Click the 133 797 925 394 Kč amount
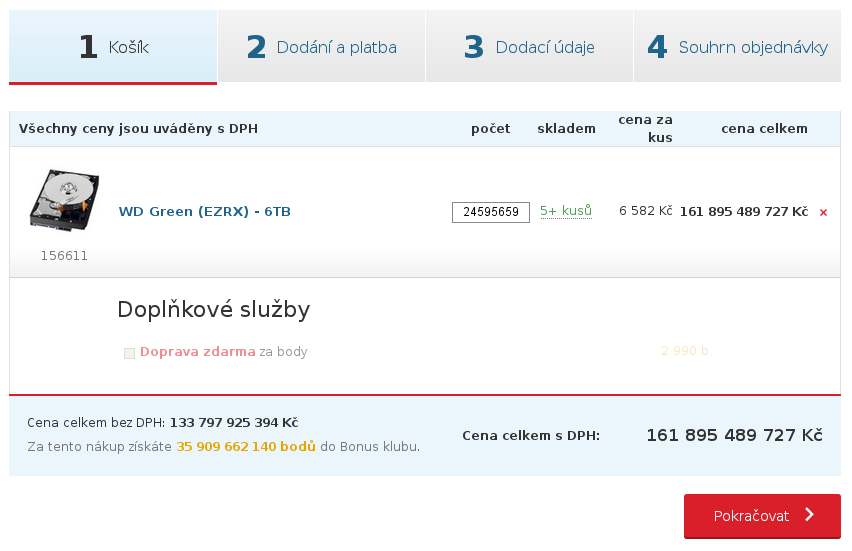This screenshot has height=551, width=852. 234,422
